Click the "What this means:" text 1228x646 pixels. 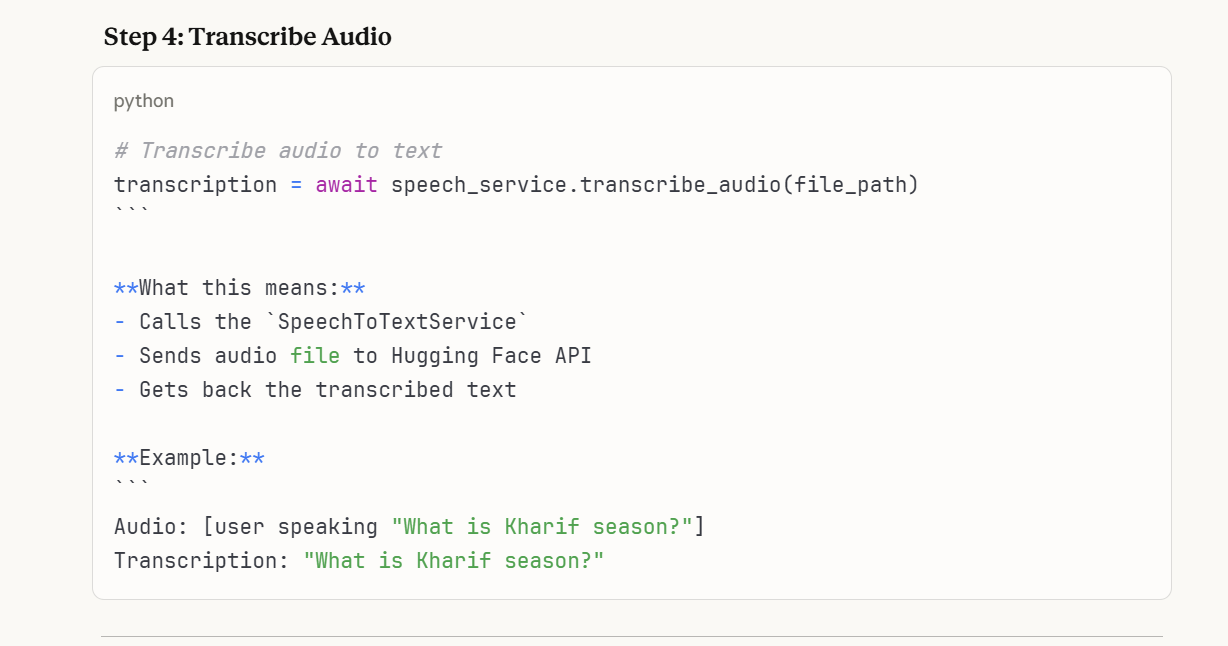click(x=239, y=288)
